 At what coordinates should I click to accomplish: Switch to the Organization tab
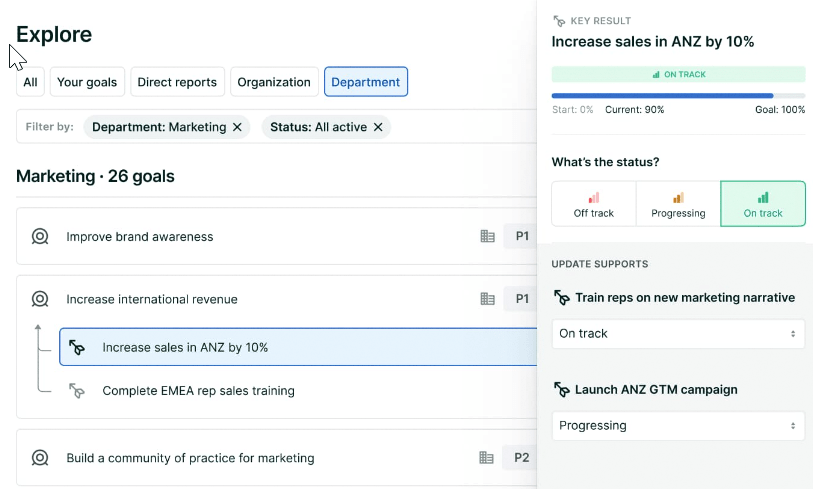(x=274, y=82)
